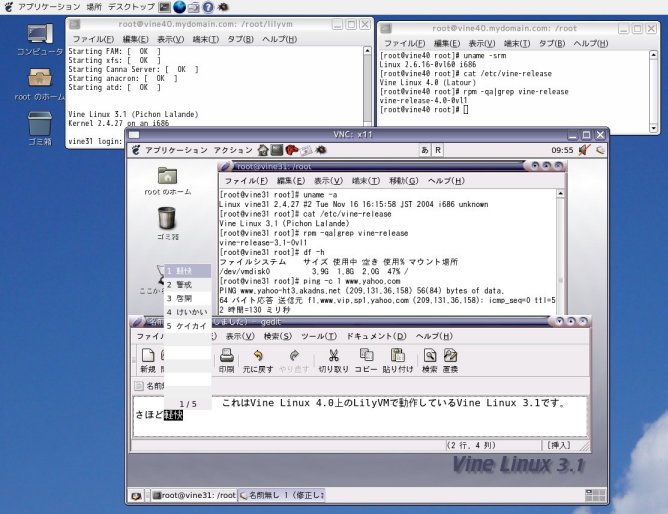Open 移動 menu in vine31 terminal

pos(403,181)
